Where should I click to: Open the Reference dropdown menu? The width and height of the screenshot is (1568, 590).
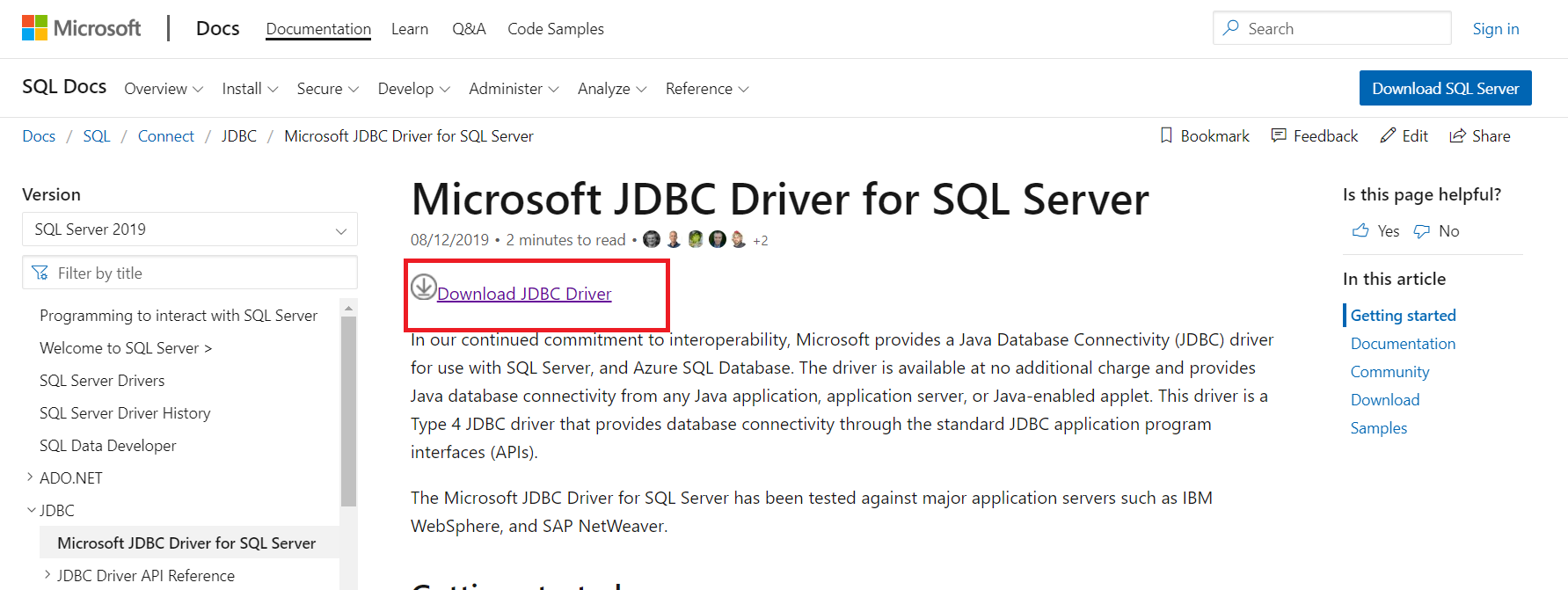coord(707,89)
